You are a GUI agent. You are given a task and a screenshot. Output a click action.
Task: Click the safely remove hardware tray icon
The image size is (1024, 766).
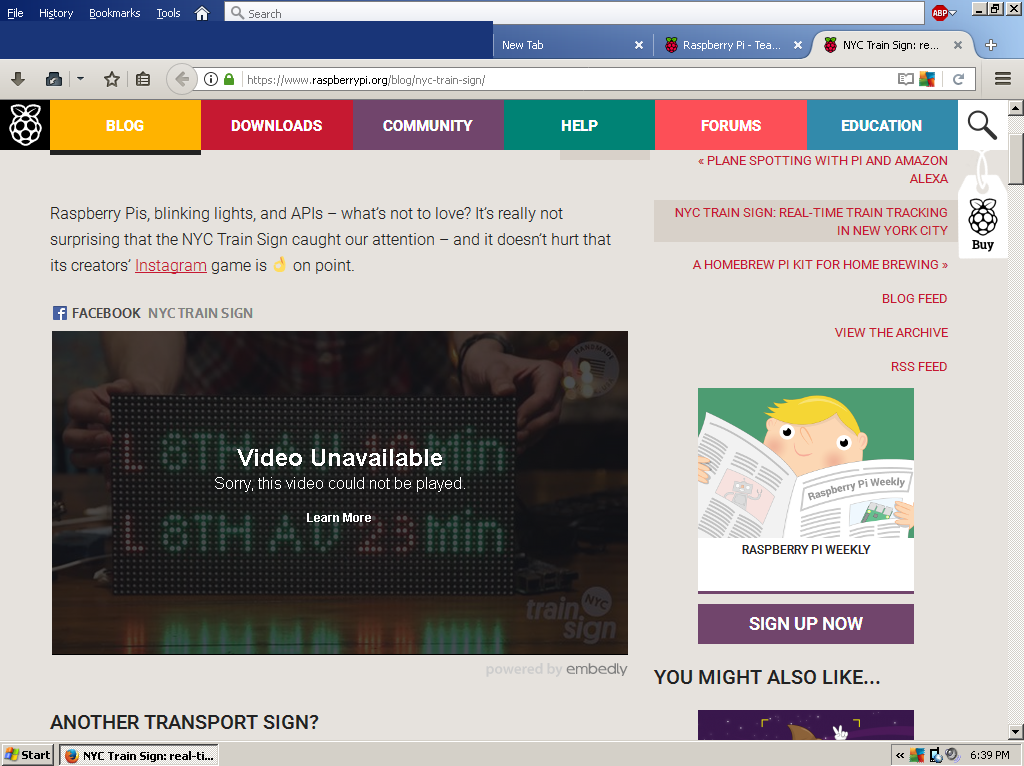coord(936,756)
